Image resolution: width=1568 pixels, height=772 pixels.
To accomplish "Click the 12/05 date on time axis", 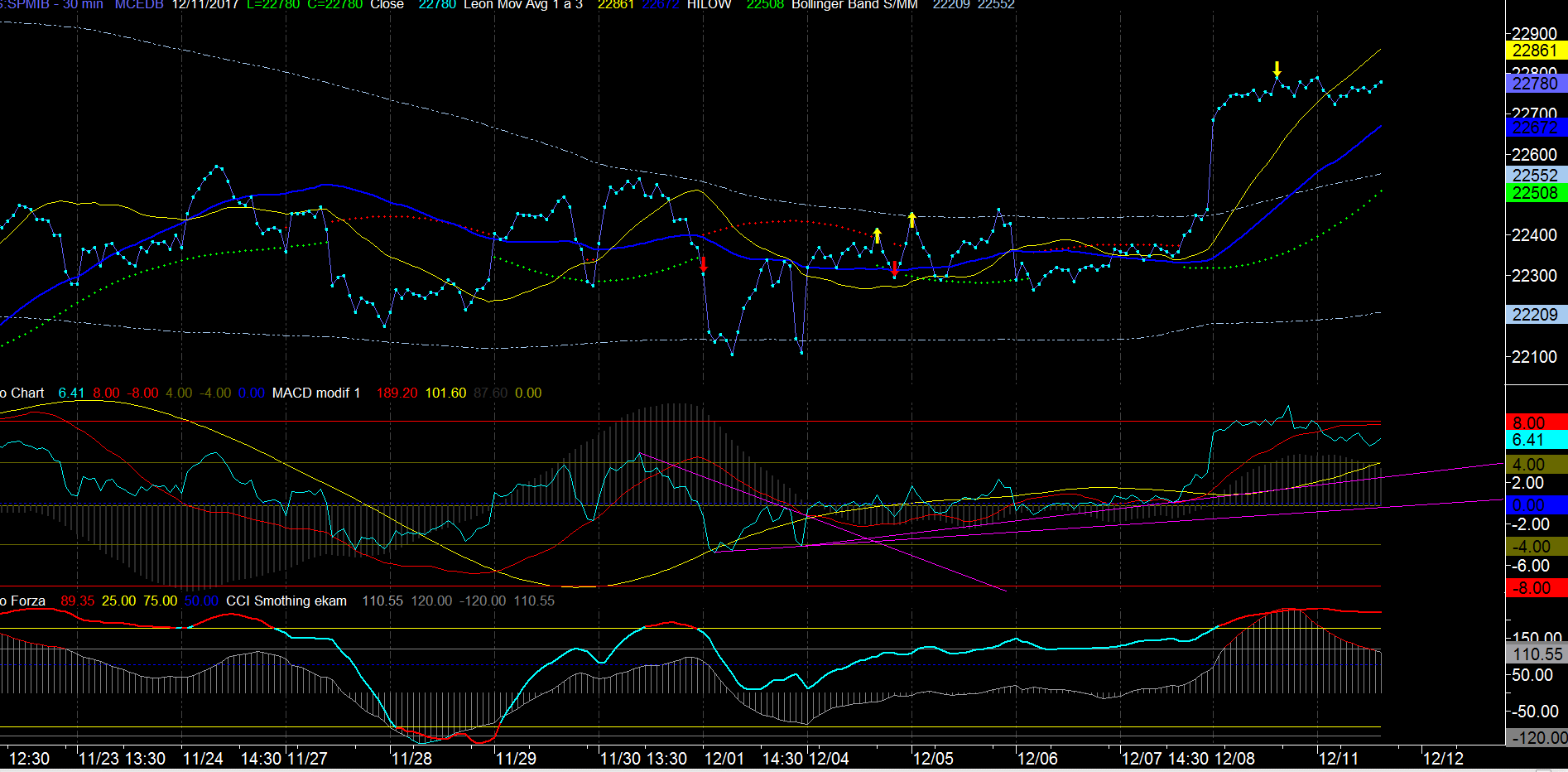I will [x=933, y=758].
